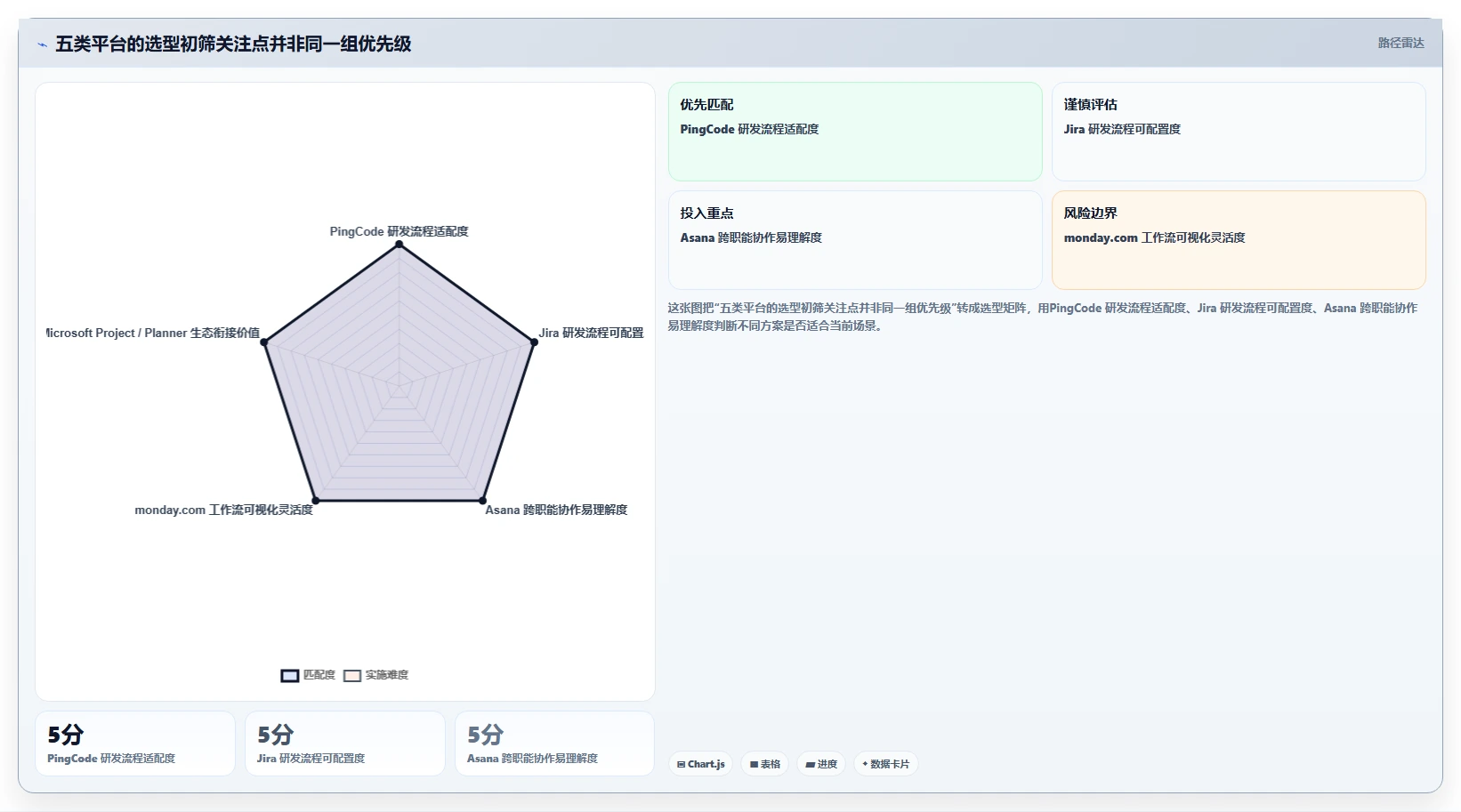
Task: Click the Asana radar data point
Action: [x=483, y=500]
